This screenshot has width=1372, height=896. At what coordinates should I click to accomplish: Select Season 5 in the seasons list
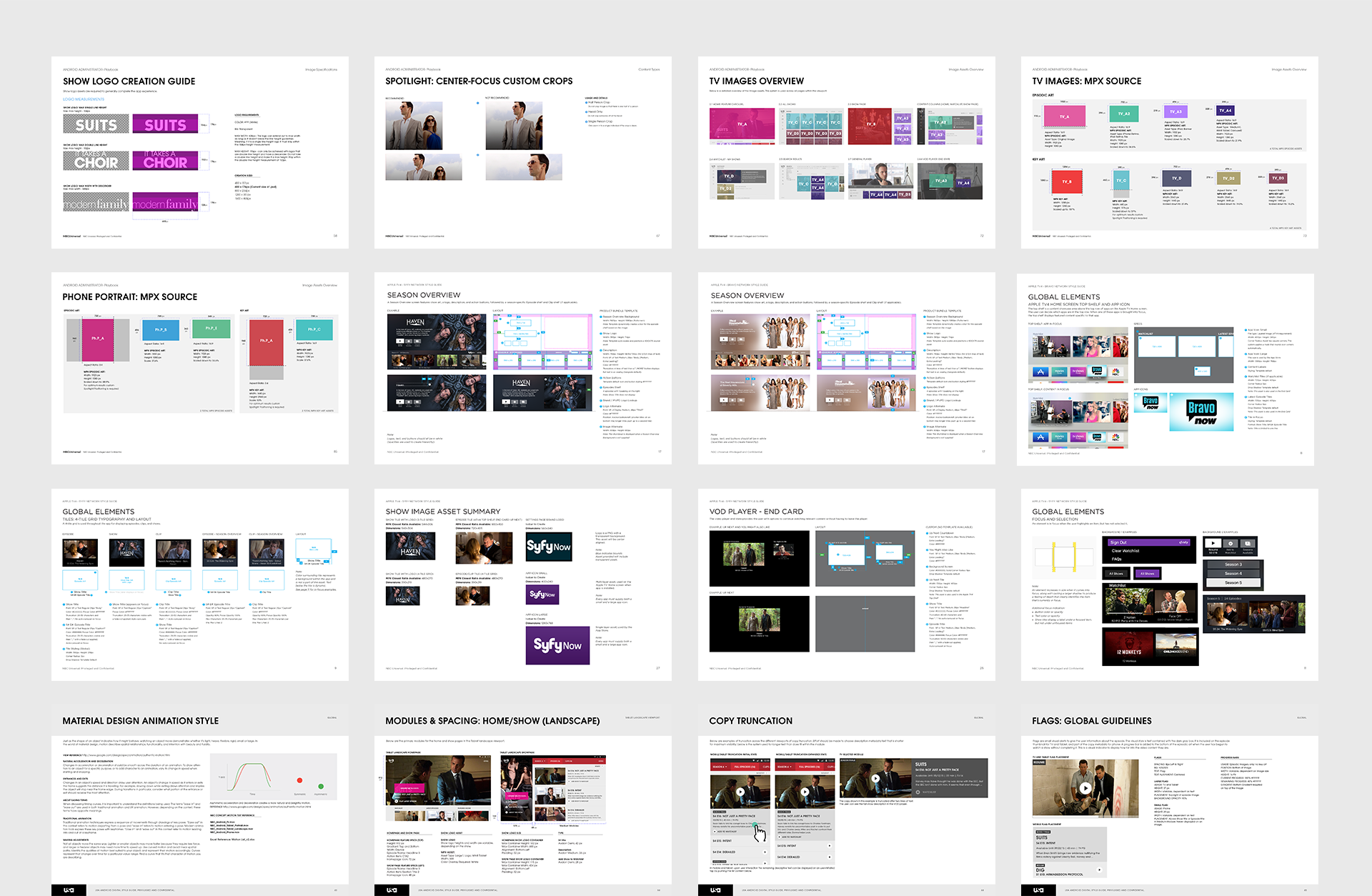[x=1233, y=582]
